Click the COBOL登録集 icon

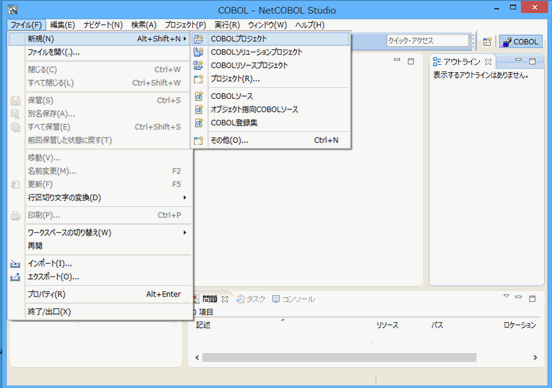(199, 123)
